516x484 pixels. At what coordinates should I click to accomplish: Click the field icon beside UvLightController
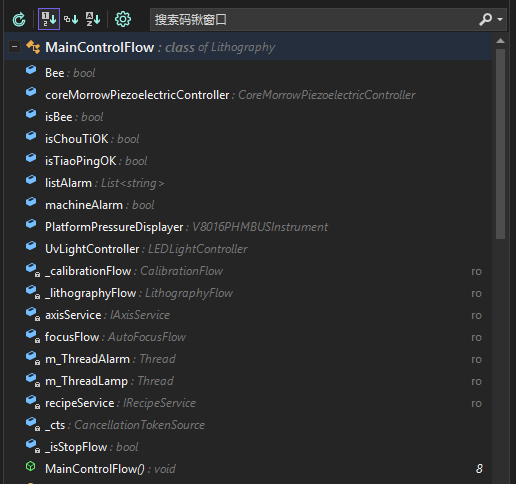click(x=31, y=246)
